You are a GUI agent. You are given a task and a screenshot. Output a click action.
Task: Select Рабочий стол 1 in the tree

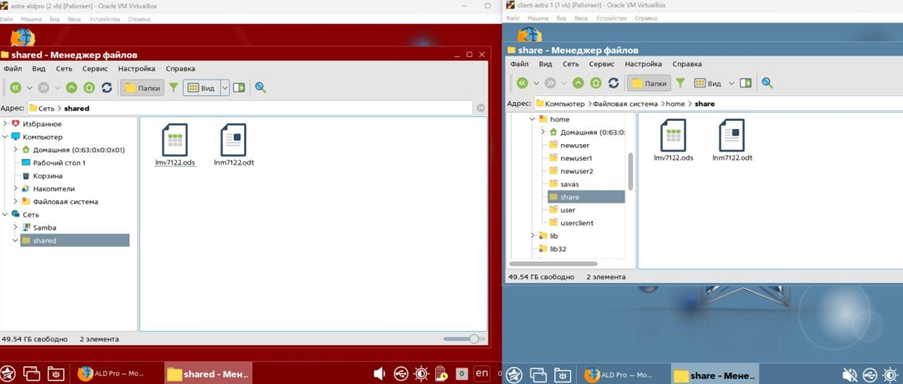click(x=54, y=162)
